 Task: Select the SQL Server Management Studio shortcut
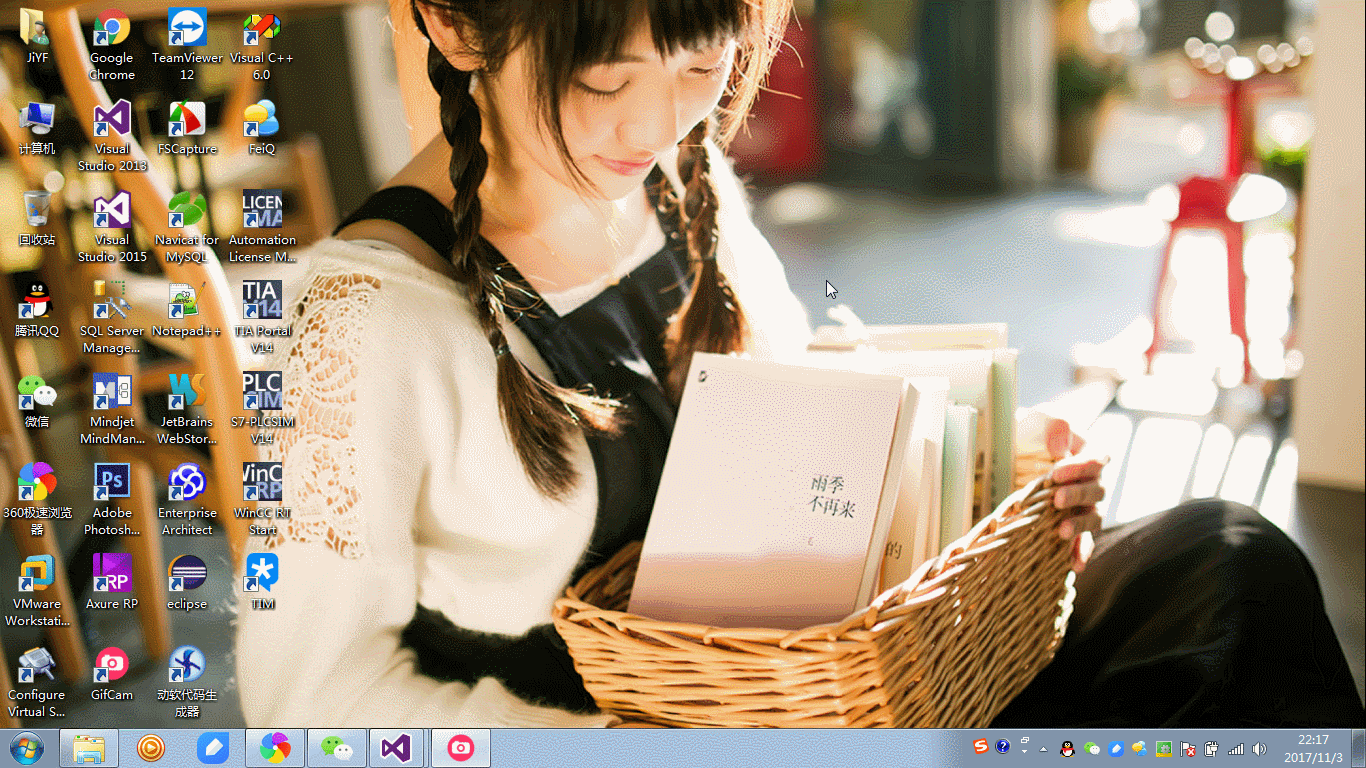tap(112, 318)
